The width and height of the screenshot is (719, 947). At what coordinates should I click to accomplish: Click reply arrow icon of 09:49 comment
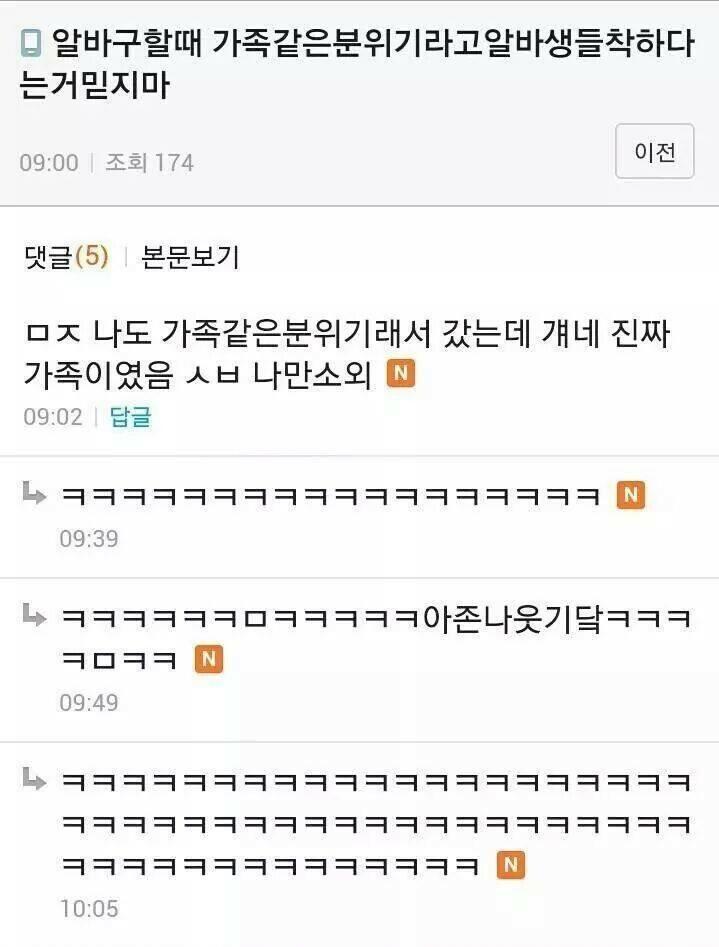tap(34, 616)
